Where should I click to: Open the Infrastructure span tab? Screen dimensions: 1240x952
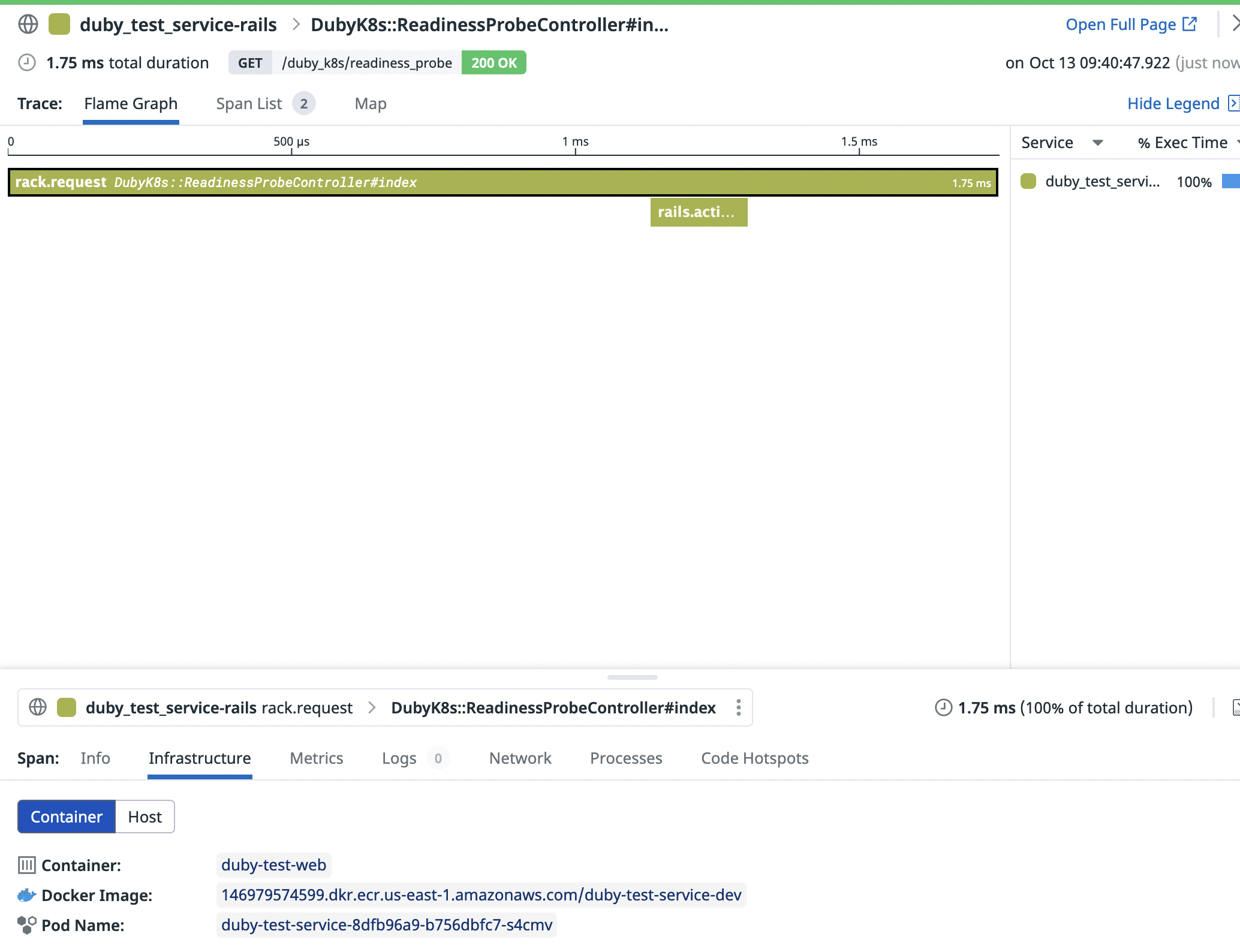point(200,758)
